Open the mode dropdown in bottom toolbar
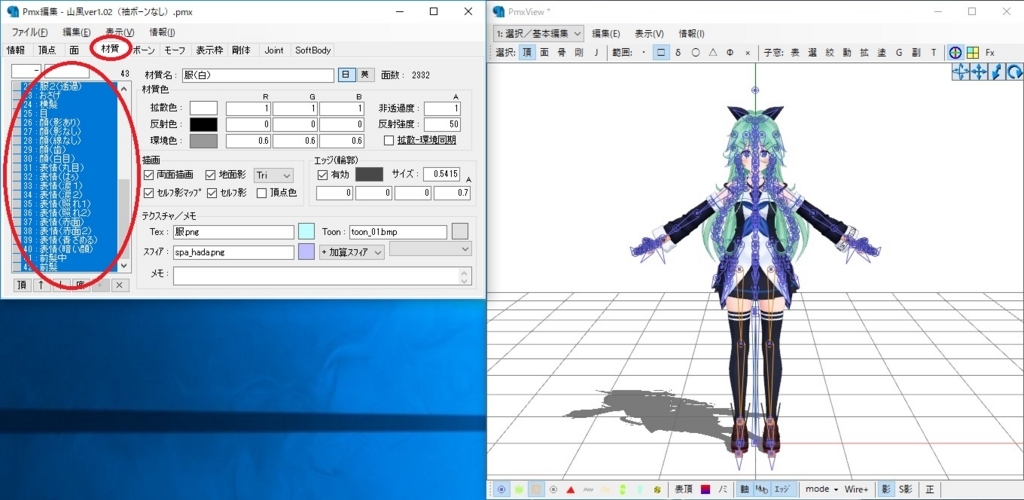This screenshot has width=1024, height=500. click(821, 489)
